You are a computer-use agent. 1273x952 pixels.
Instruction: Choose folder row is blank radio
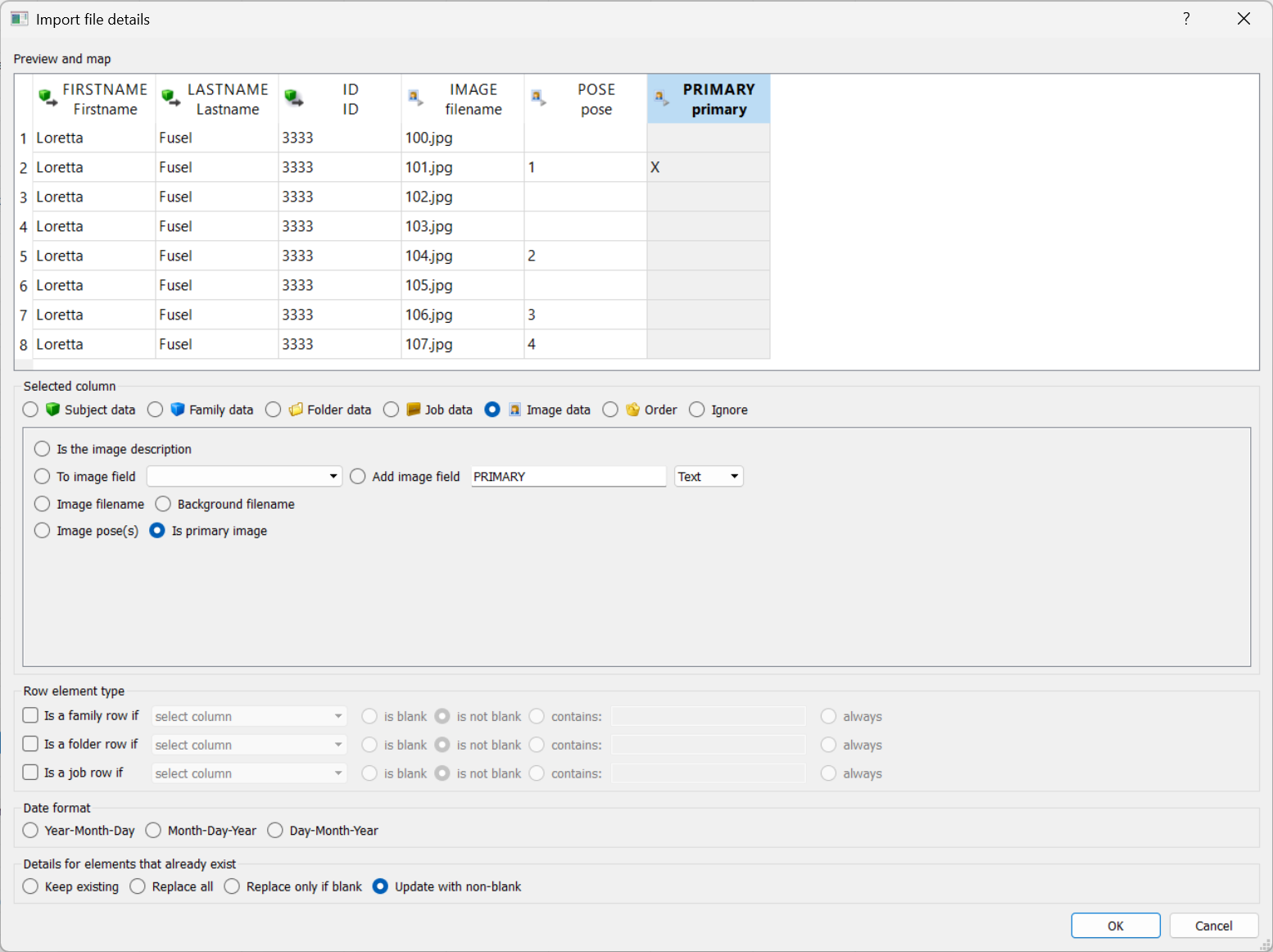(369, 745)
